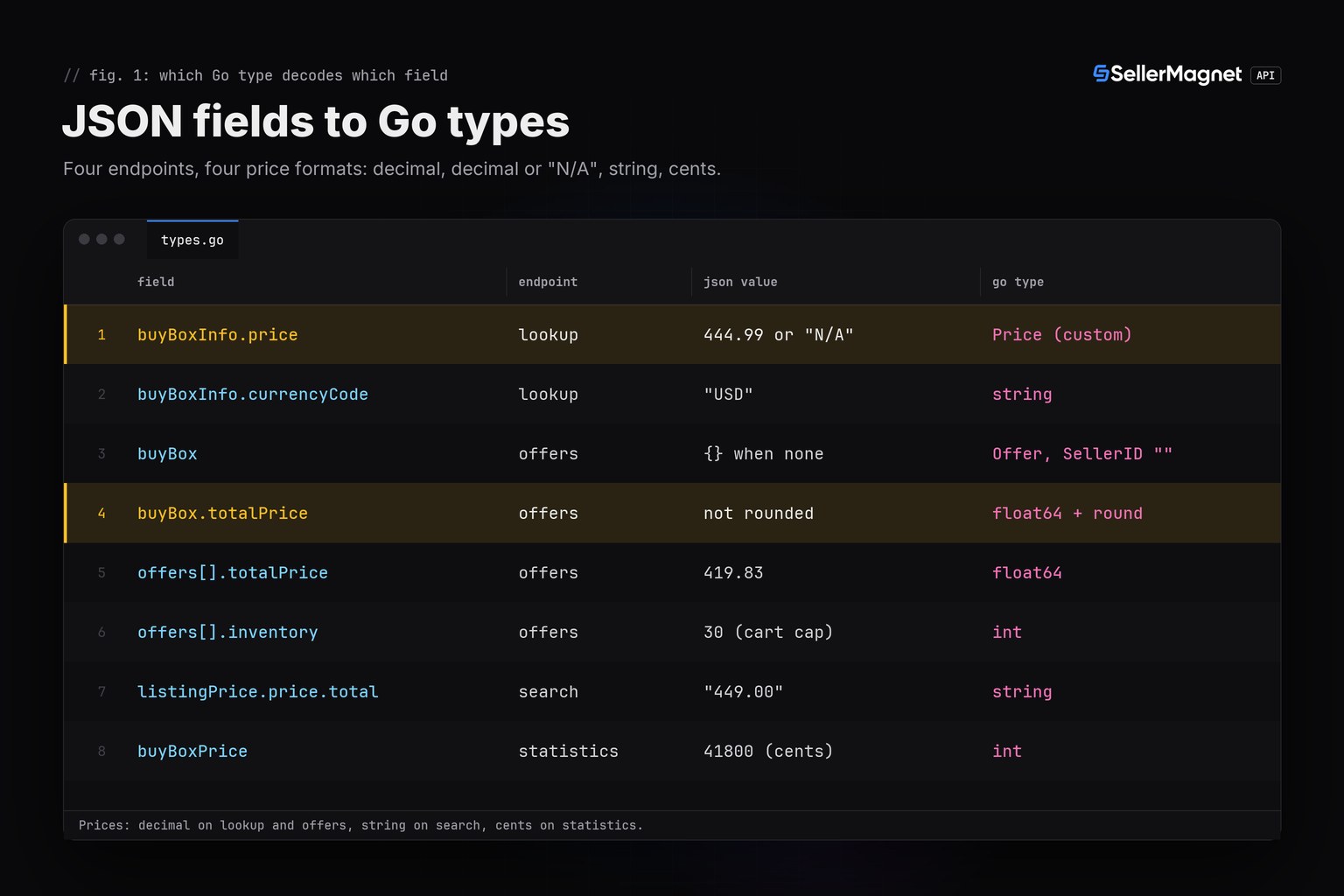
Task: Click the 'go type' column header
Action: click(x=1018, y=282)
